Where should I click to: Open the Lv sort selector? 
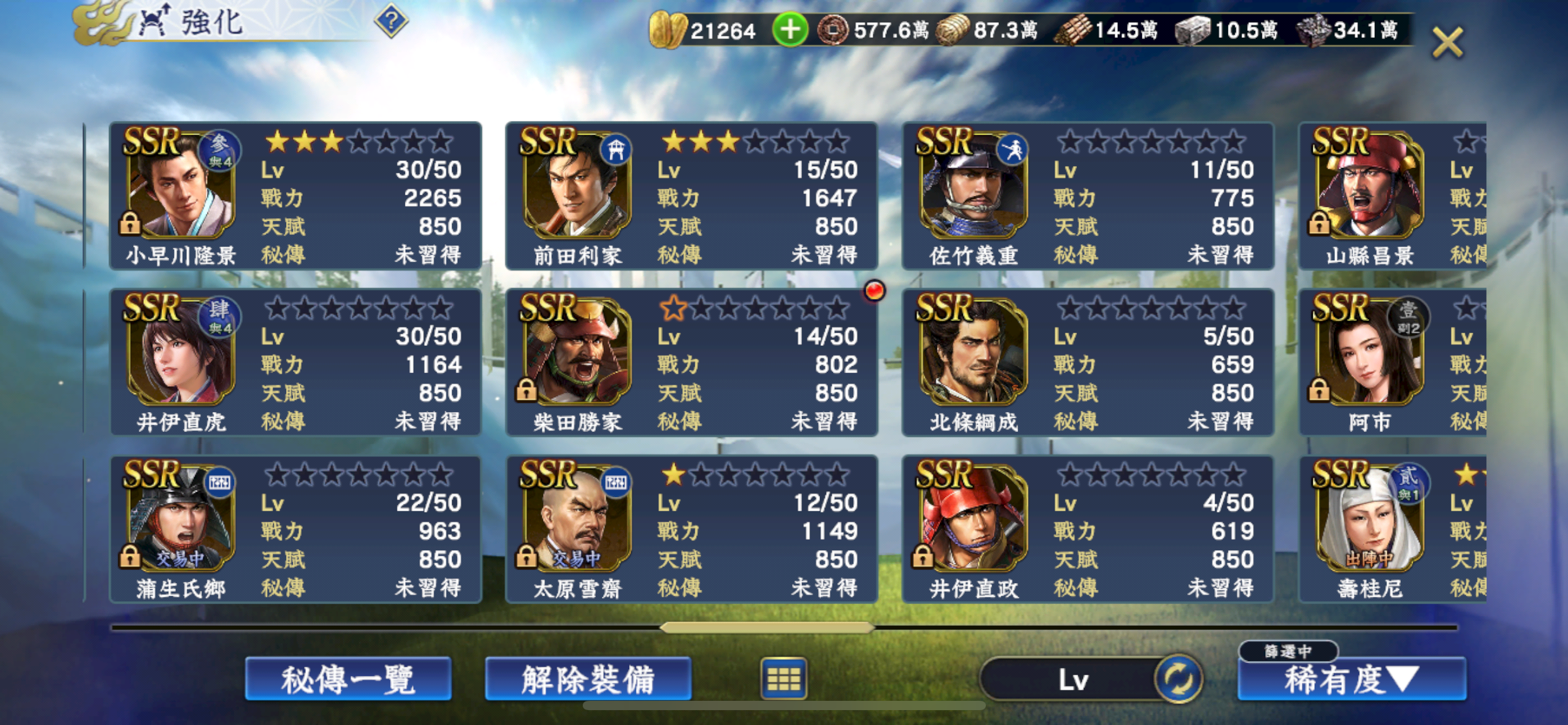pos(1073,680)
